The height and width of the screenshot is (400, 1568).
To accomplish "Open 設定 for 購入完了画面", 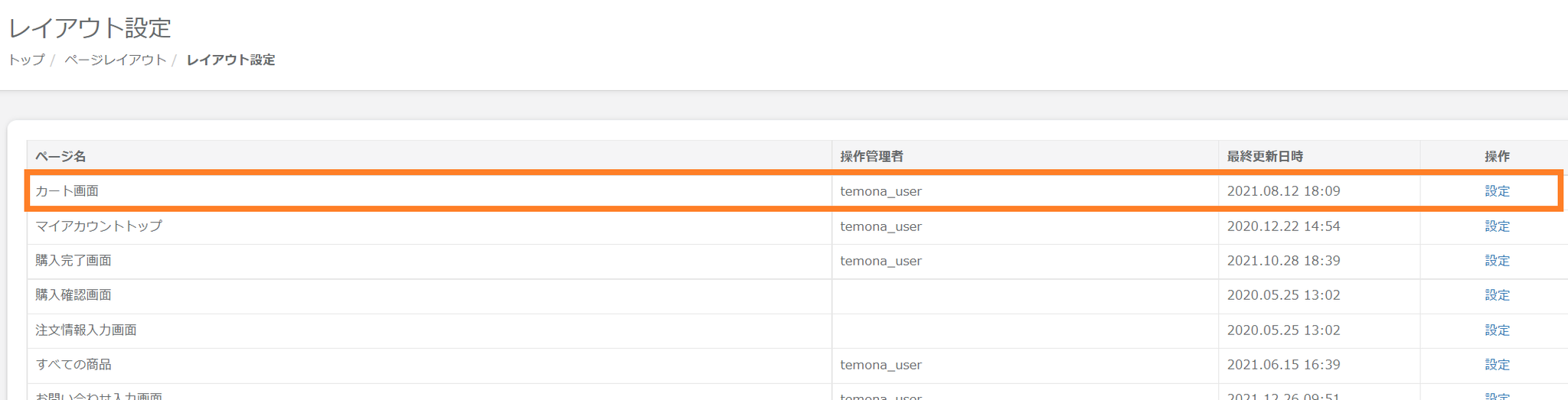I will pos(1497,261).
